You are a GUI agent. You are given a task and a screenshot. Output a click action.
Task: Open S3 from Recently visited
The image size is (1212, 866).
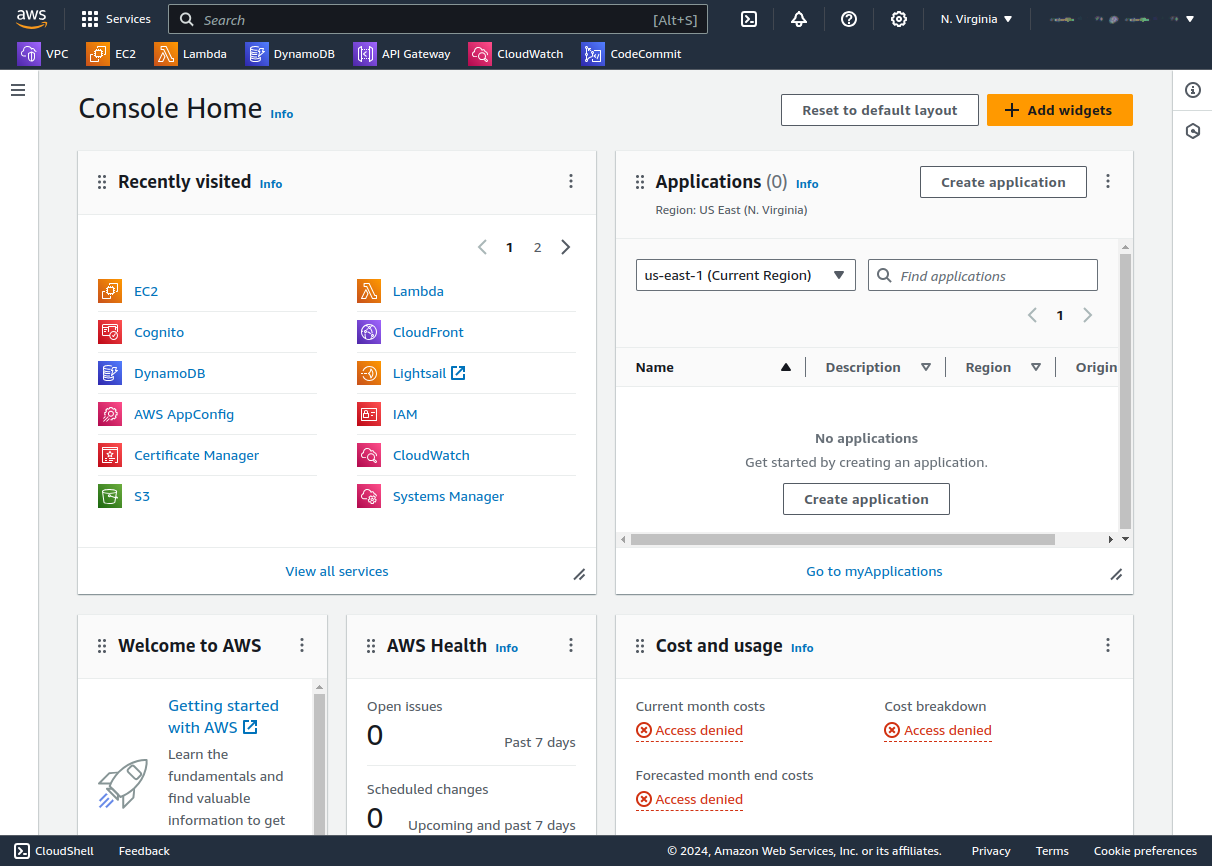pyautogui.click(x=141, y=496)
